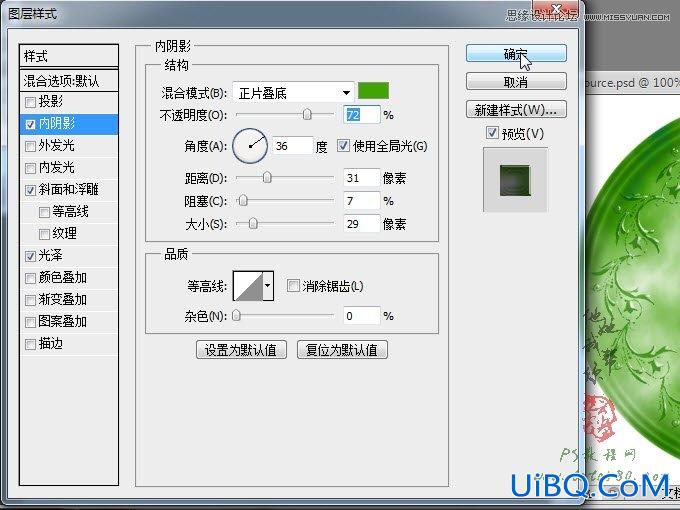Click the contour curve thumbnail in 品质

coord(248,286)
